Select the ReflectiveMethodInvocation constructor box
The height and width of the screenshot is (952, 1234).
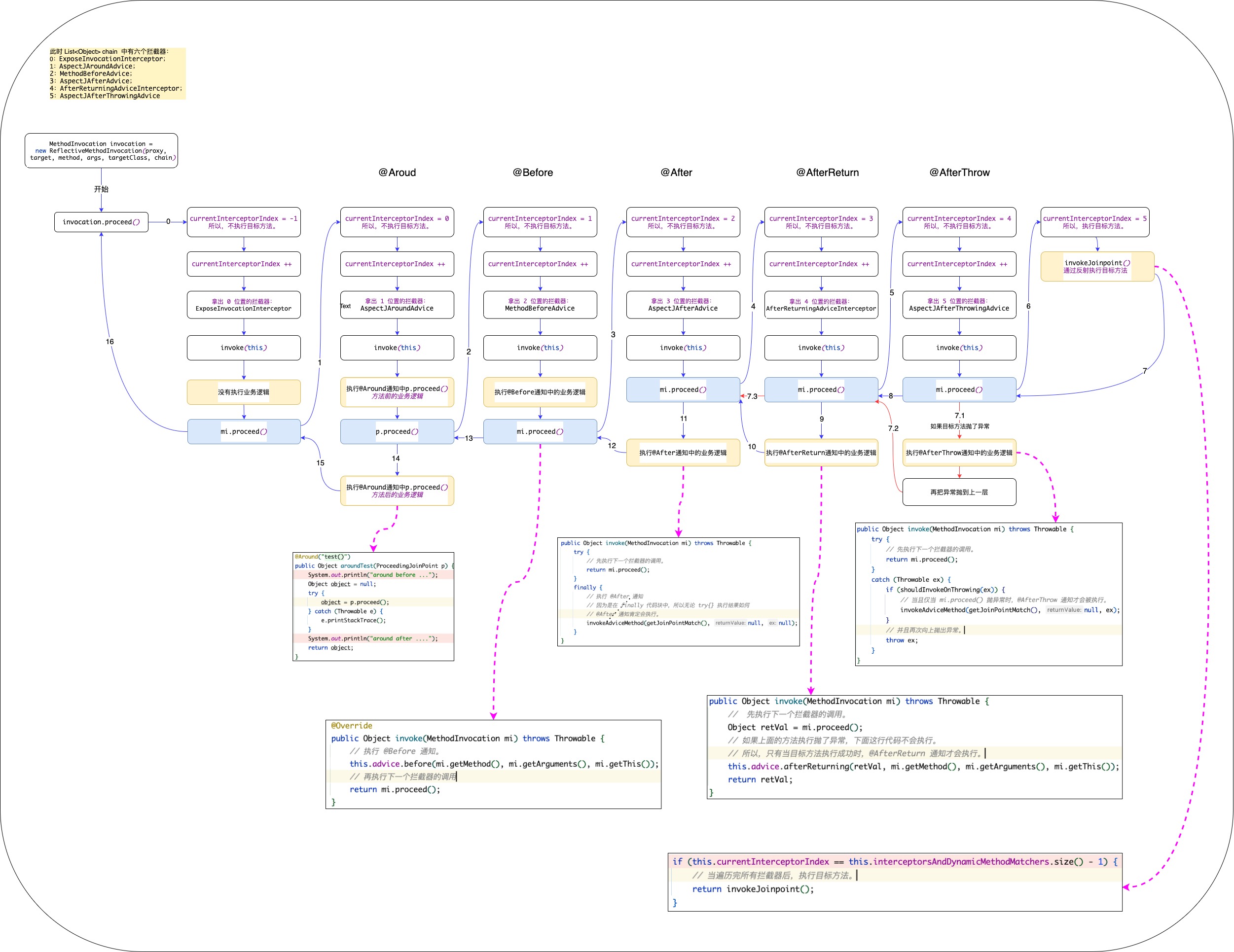click(101, 151)
